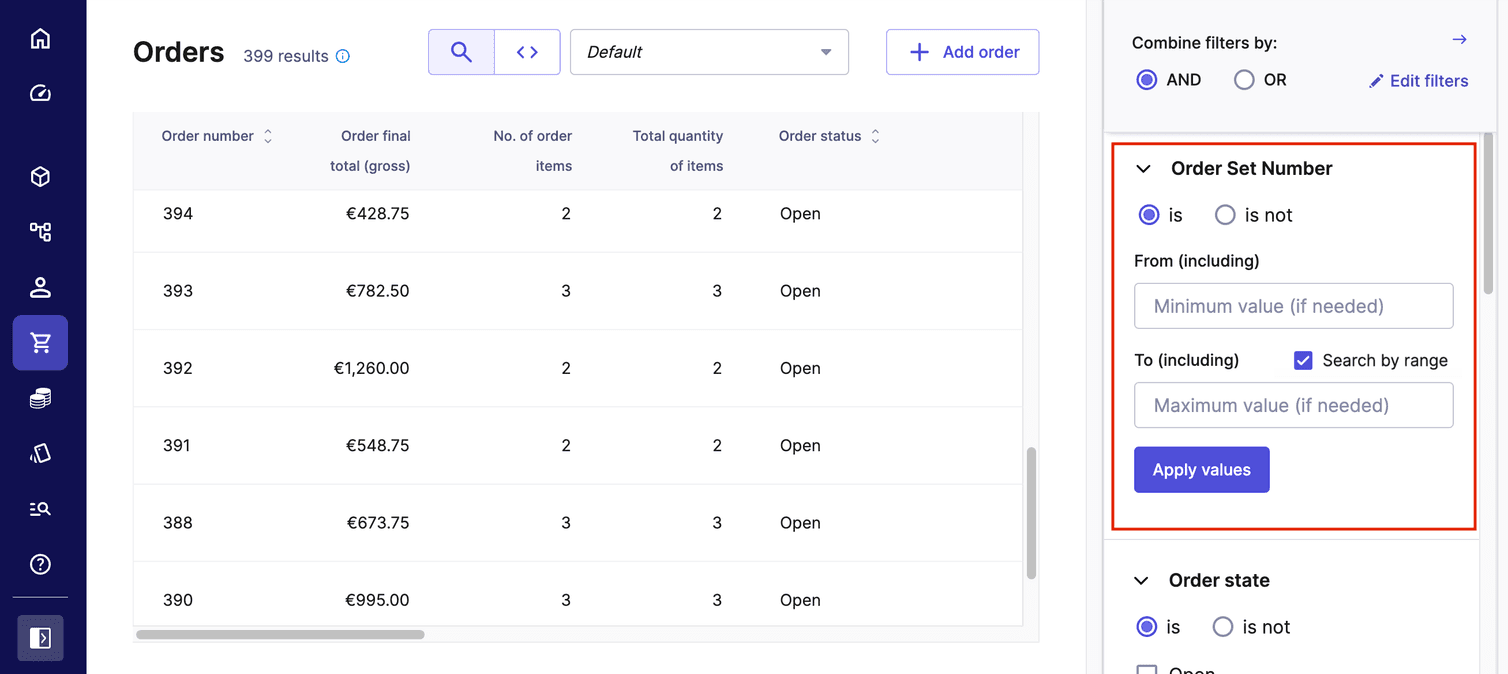The image size is (1508, 674).
Task: Click the home icon in sidebar
Action: click(x=40, y=39)
